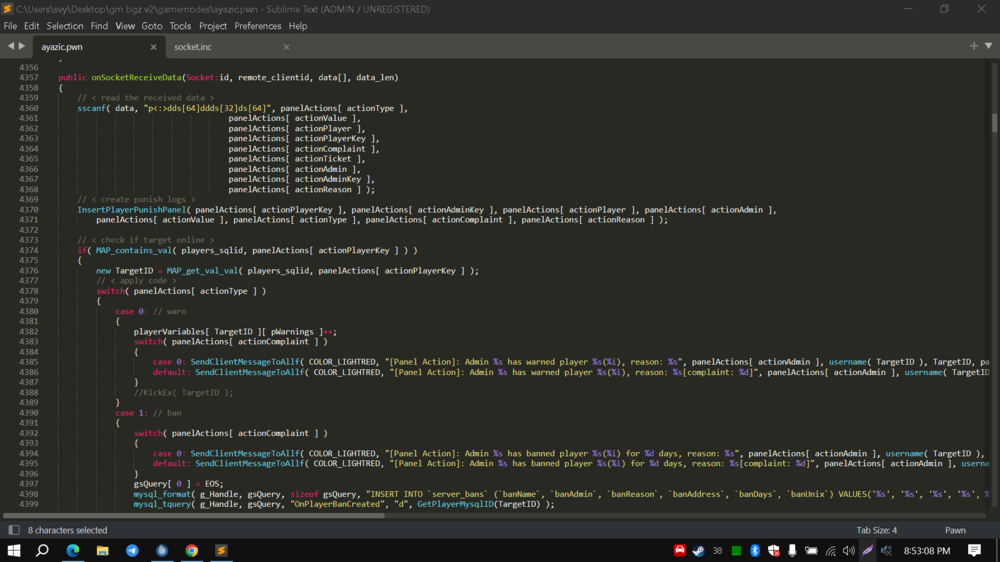Open the Edit menu
The width and height of the screenshot is (1000, 562).
coord(31,26)
